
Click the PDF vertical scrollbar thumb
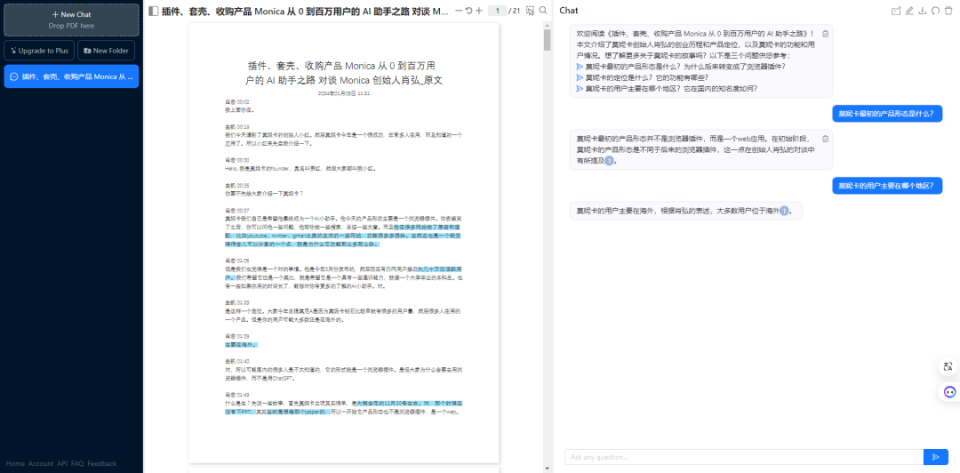coord(547,40)
